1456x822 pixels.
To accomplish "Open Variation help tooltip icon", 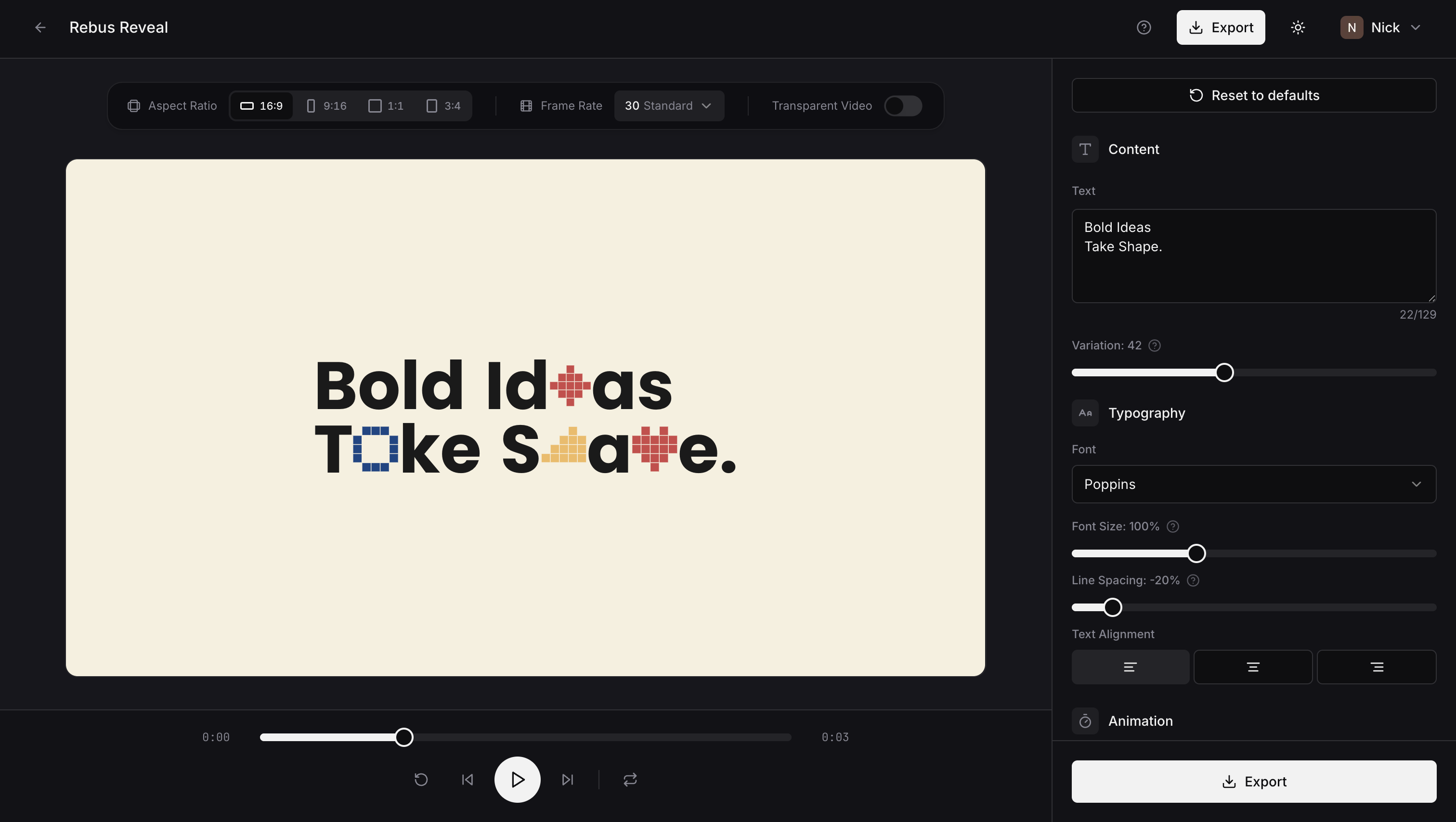I will coord(1155,345).
